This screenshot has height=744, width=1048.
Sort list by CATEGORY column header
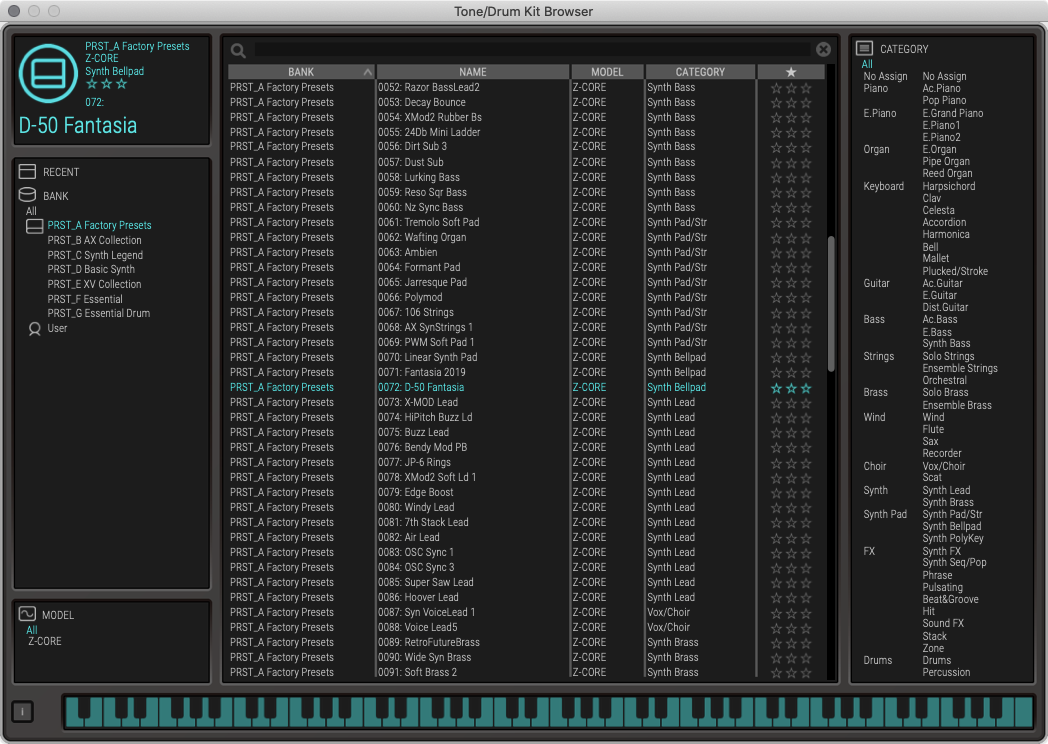(x=700, y=72)
